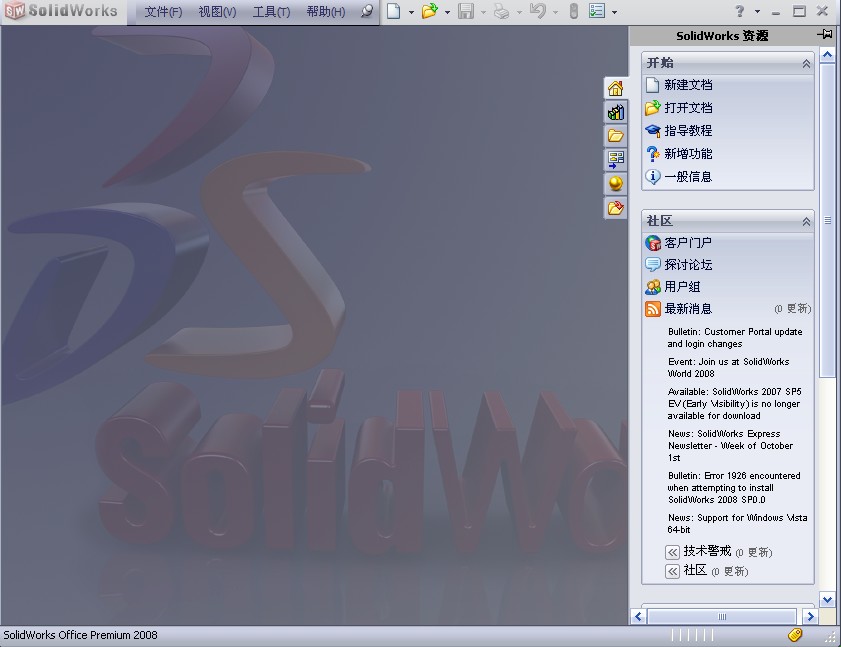Click the pushpin icon beside Help menu

(x=367, y=11)
